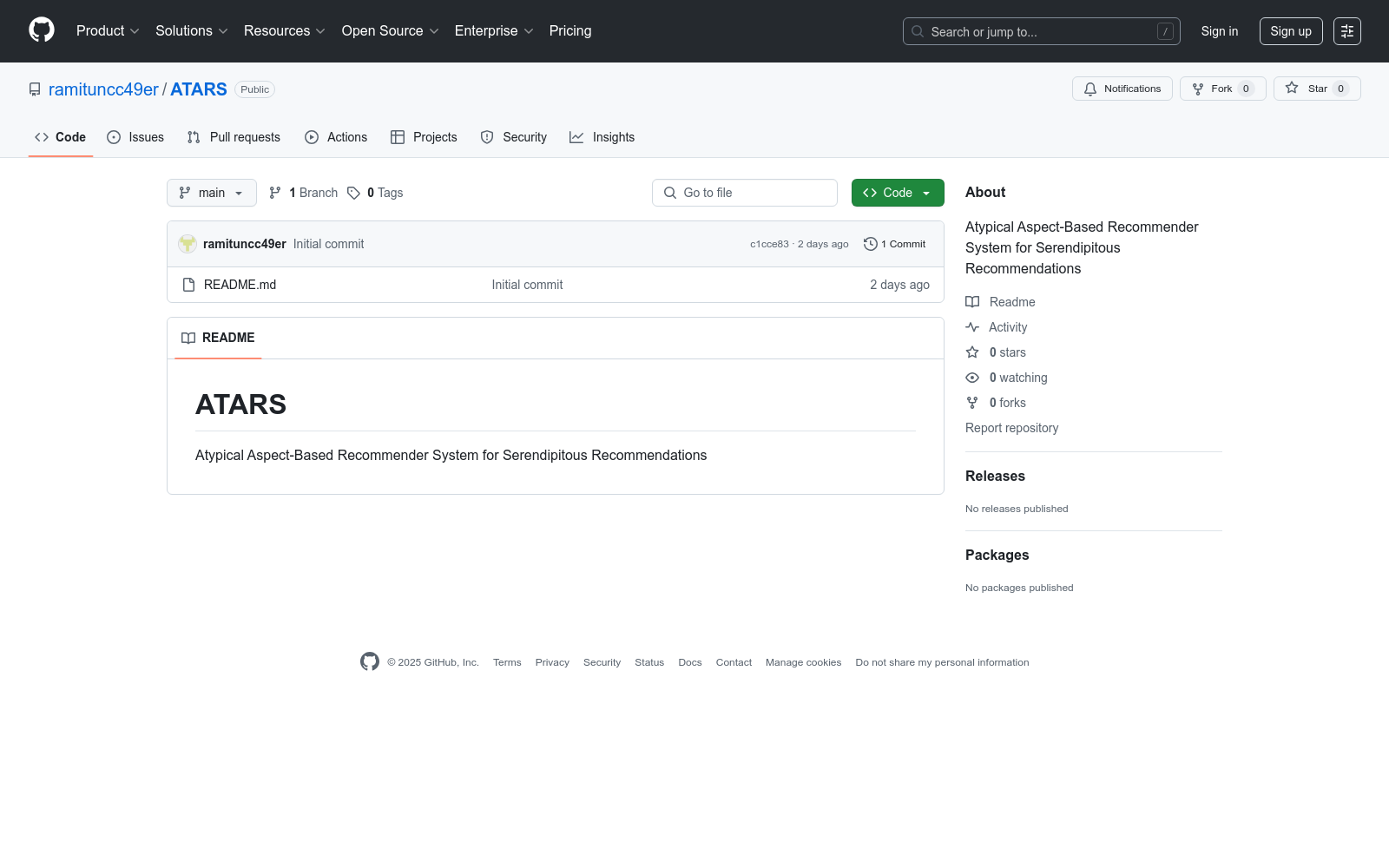Open the README.md file
The height and width of the screenshot is (868, 1389).
coord(240,285)
